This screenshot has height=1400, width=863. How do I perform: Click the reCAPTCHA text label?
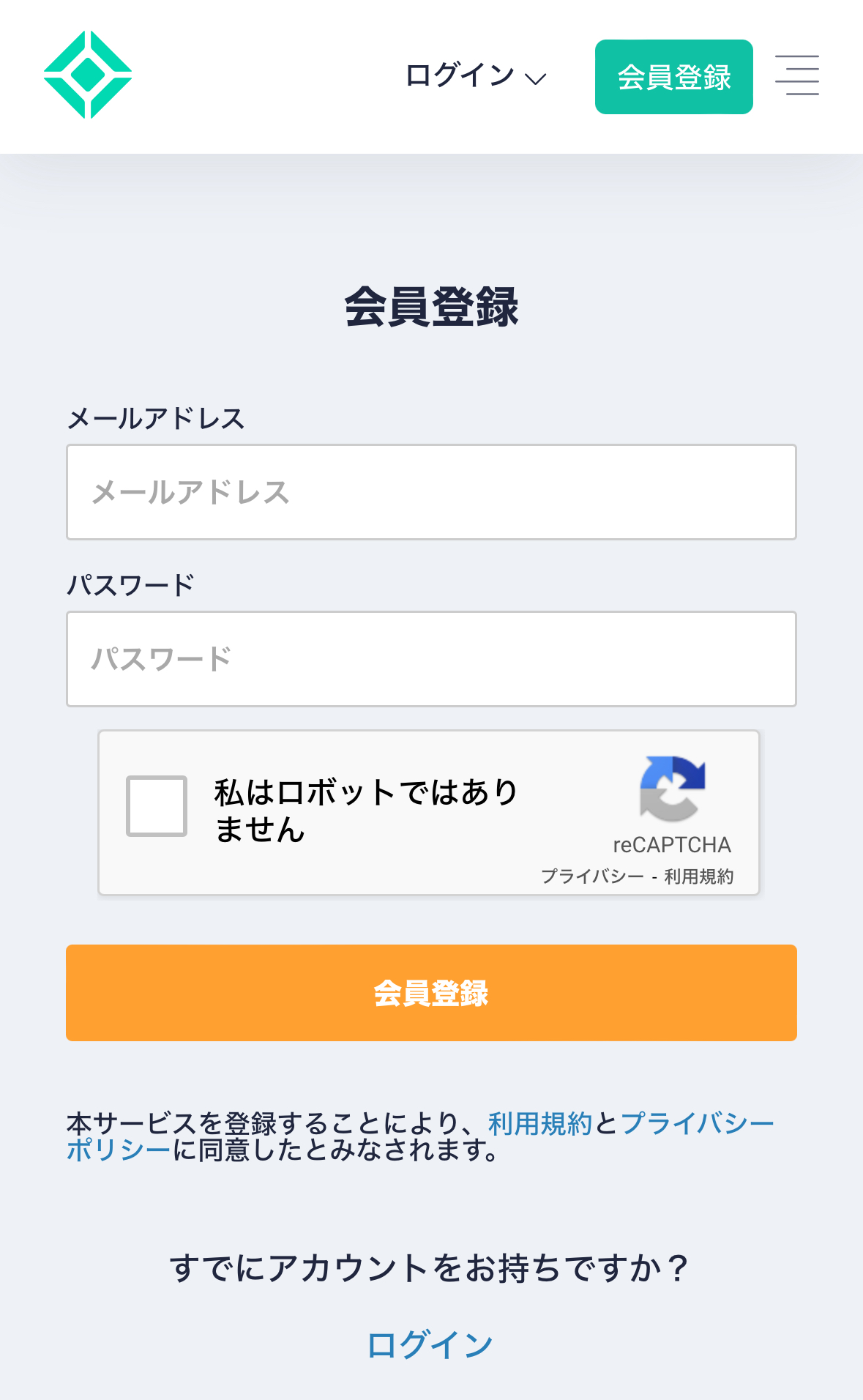coord(672,845)
